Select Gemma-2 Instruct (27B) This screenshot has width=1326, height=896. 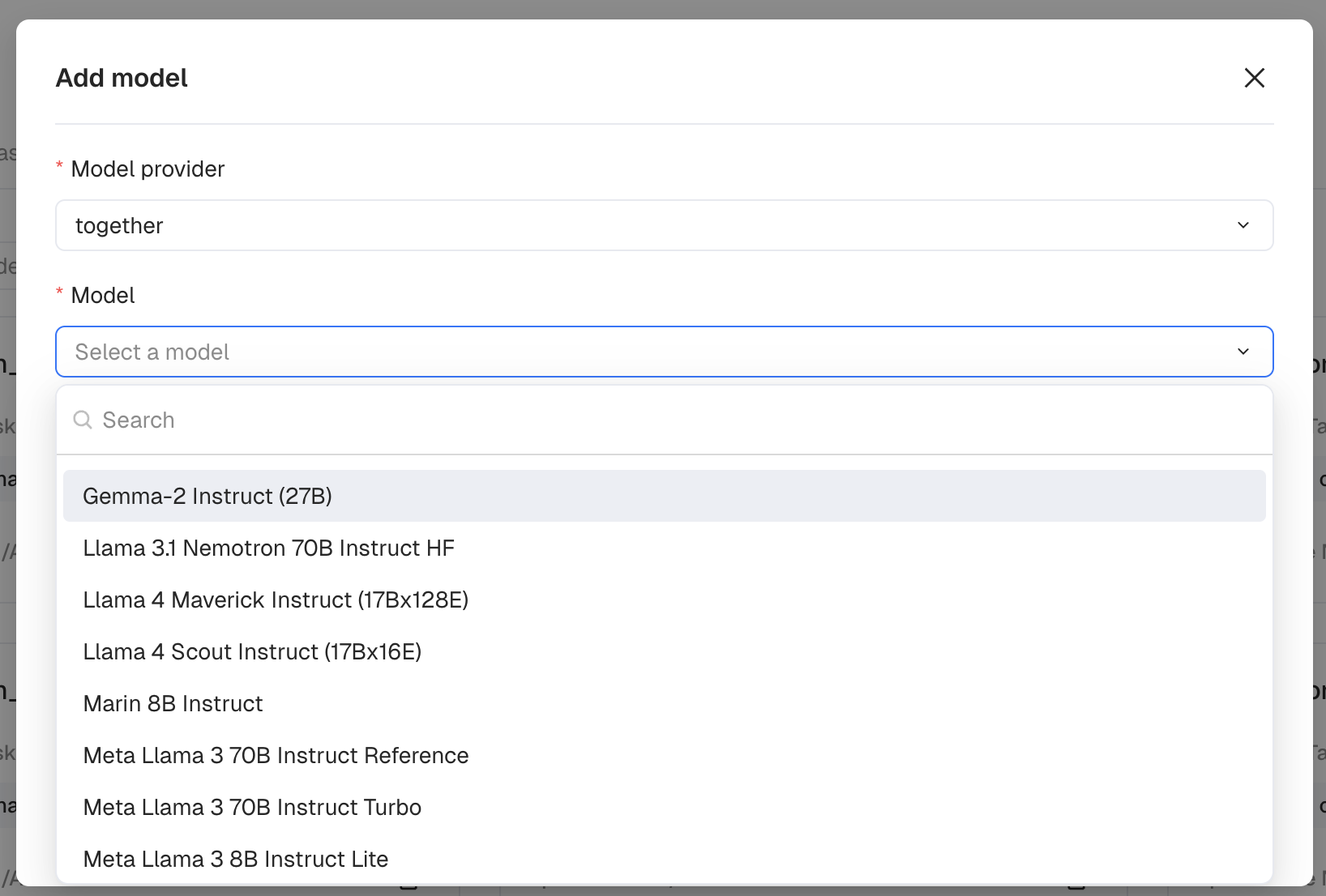(664, 496)
